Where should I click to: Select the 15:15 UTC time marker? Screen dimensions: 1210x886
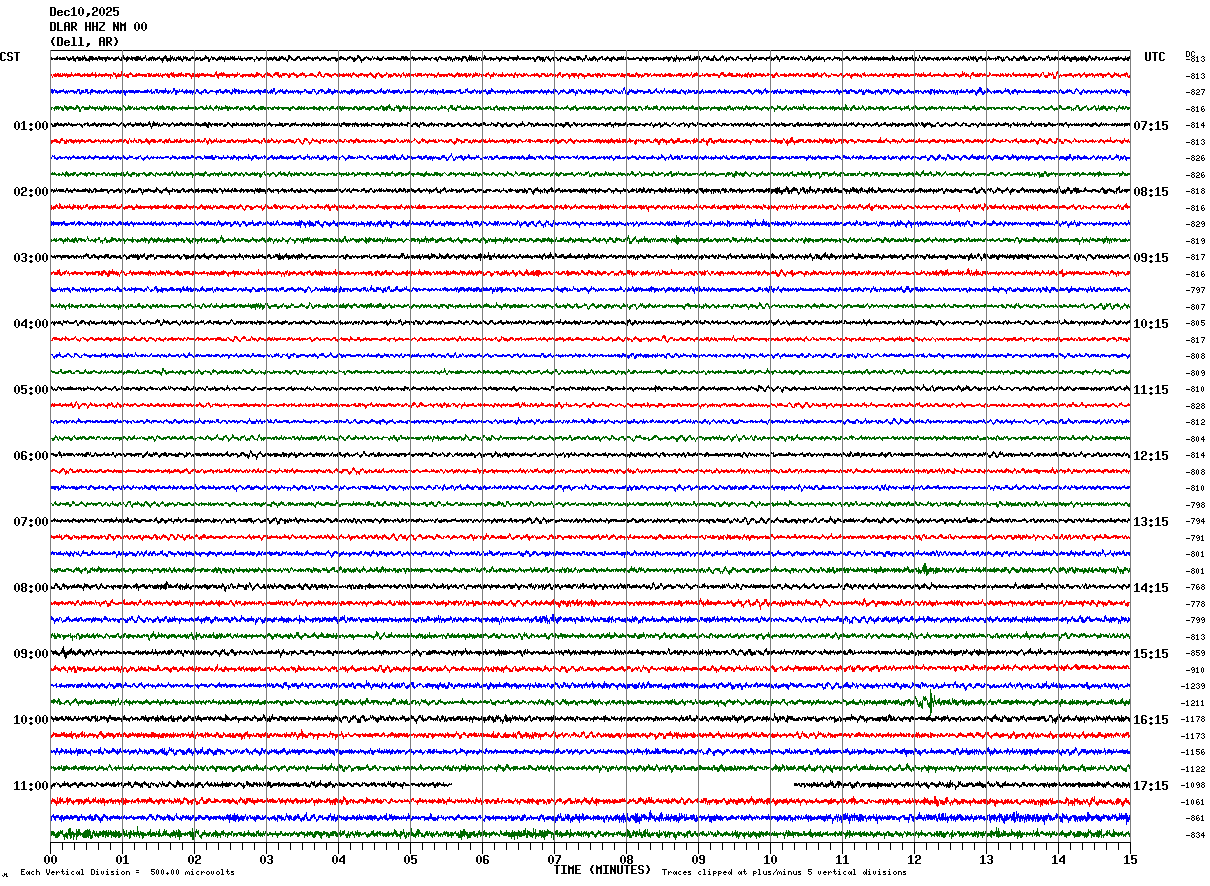(1151, 654)
